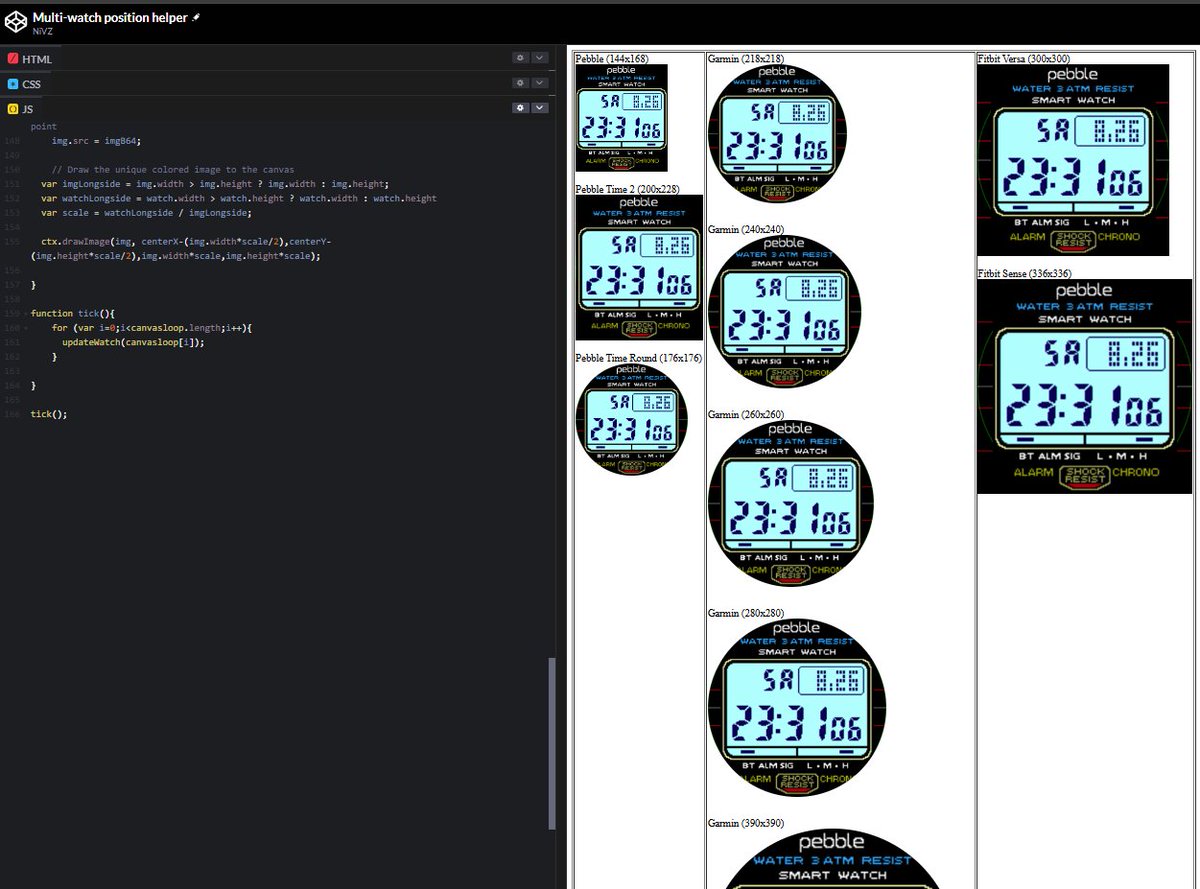The height and width of the screenshot is (889, 1200).
Task: Click the label Pebble Time 2 (200x228)
Action: (x=625, y=189)
